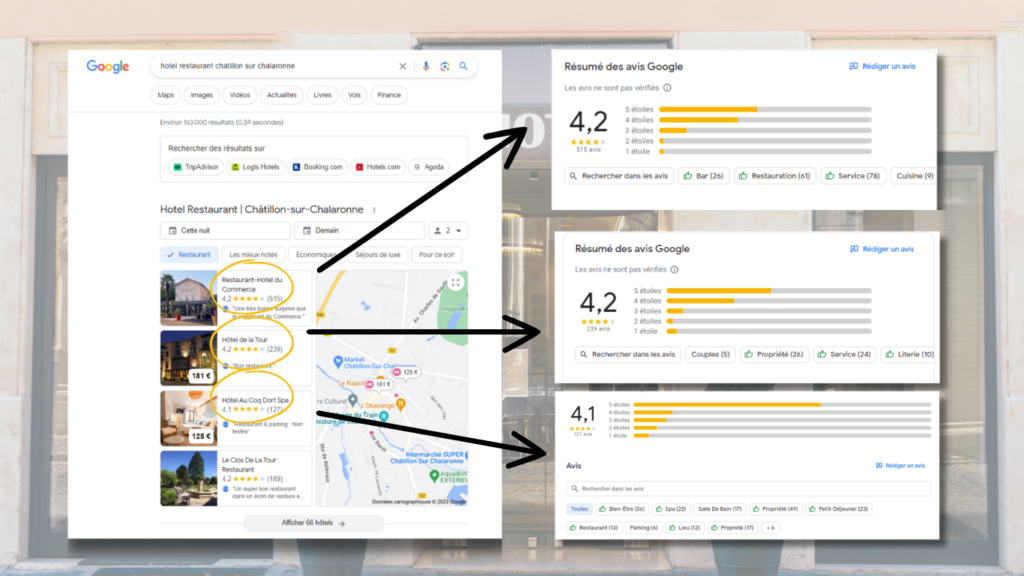Filter reviews by Service (78)
Image resolution: width=1024 pixels, height=576 pixels.
853,176
